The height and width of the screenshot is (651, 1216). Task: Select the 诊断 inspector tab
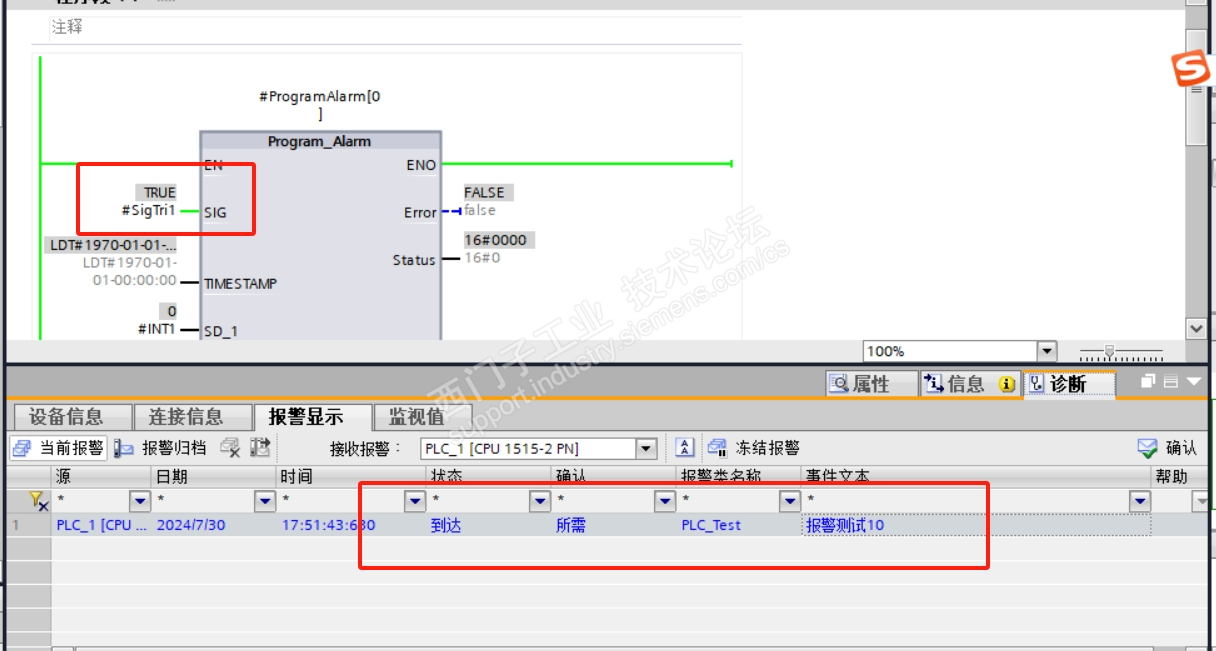(x=1068, y=384)
